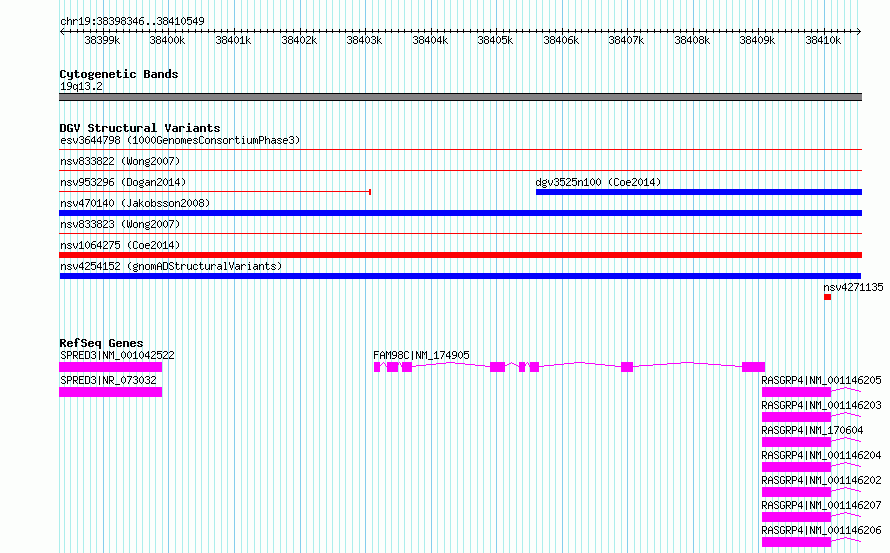890x553 pixels.
Task: Click the nsv833823 (Wong2007) variant label
Action: click(x=120, y=224)
